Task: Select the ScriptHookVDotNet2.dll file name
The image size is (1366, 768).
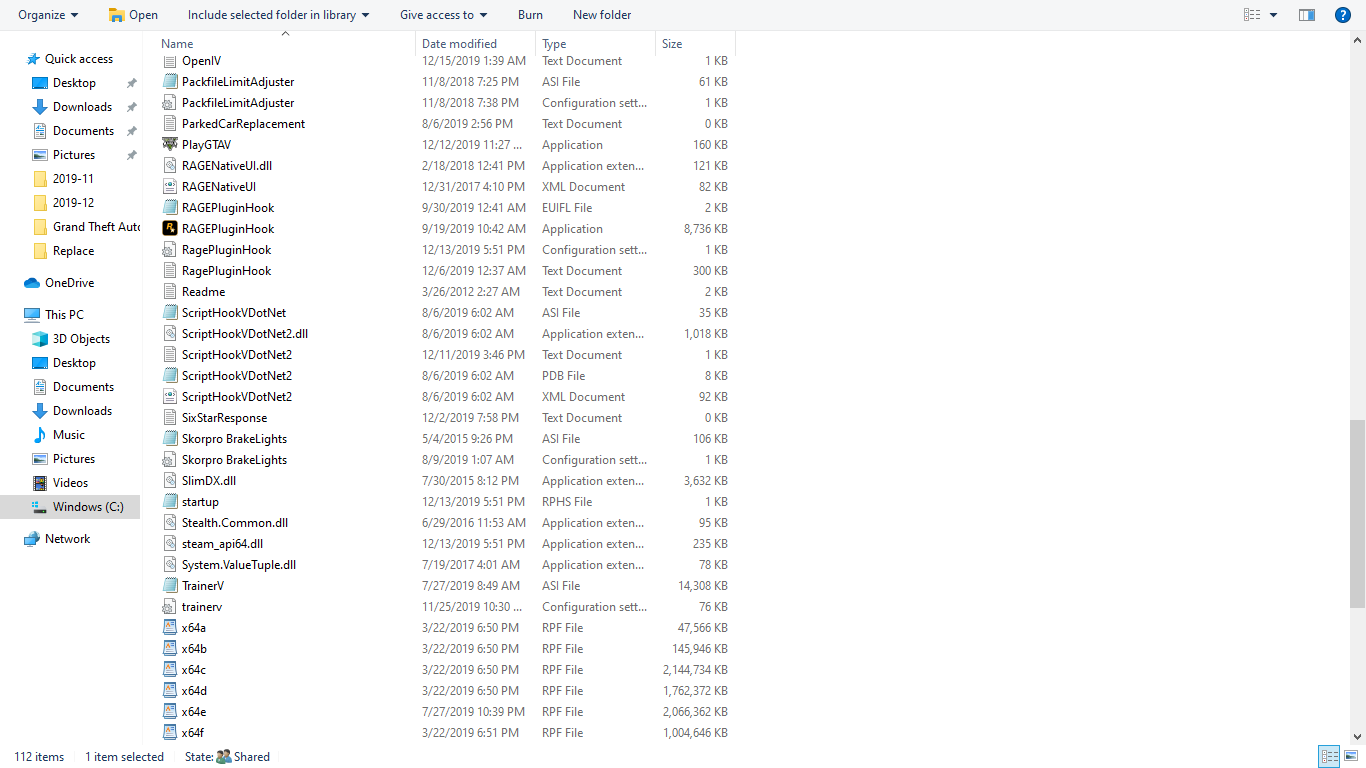Action: pos(245,334)
